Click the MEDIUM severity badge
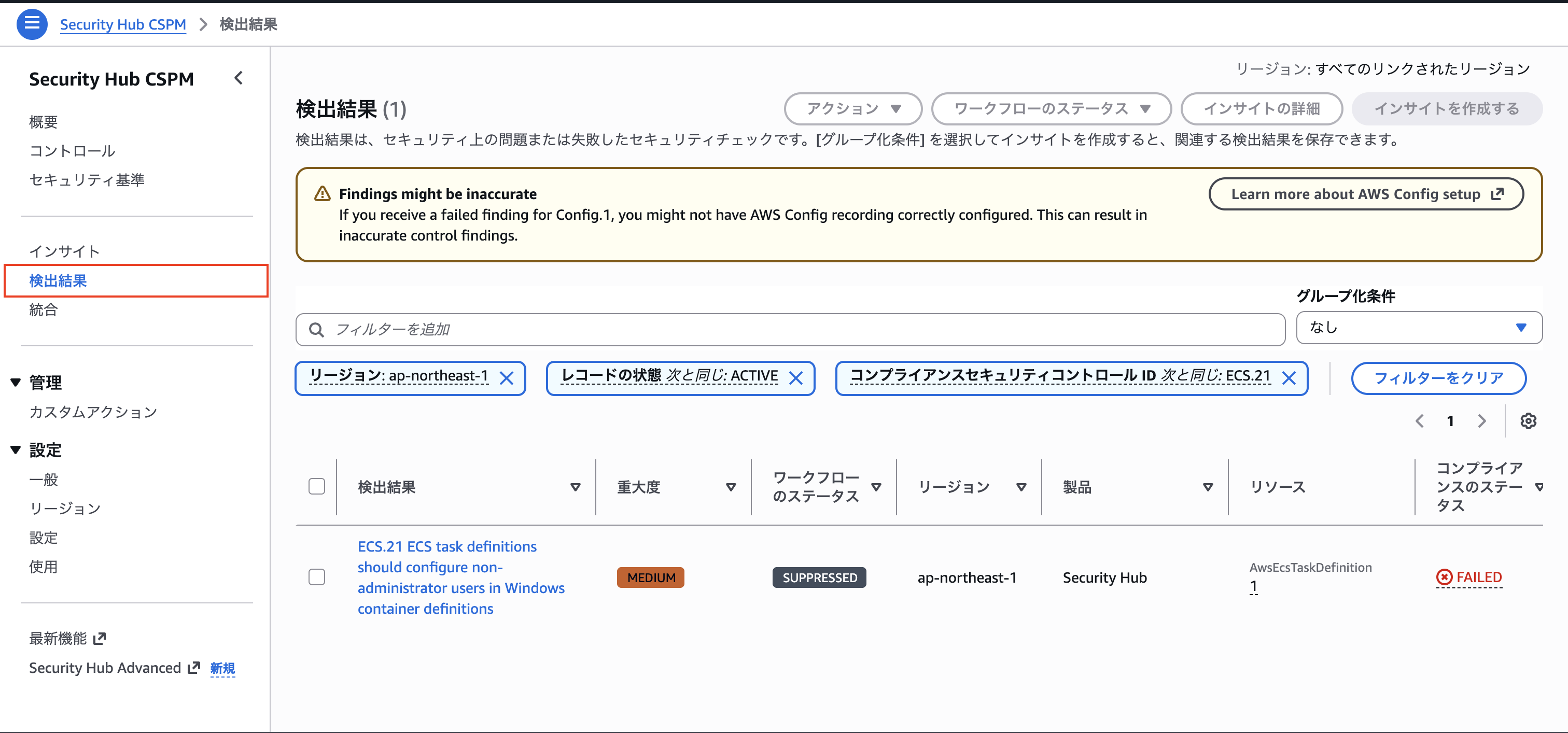1568x733 pixels. pos(651,577)
